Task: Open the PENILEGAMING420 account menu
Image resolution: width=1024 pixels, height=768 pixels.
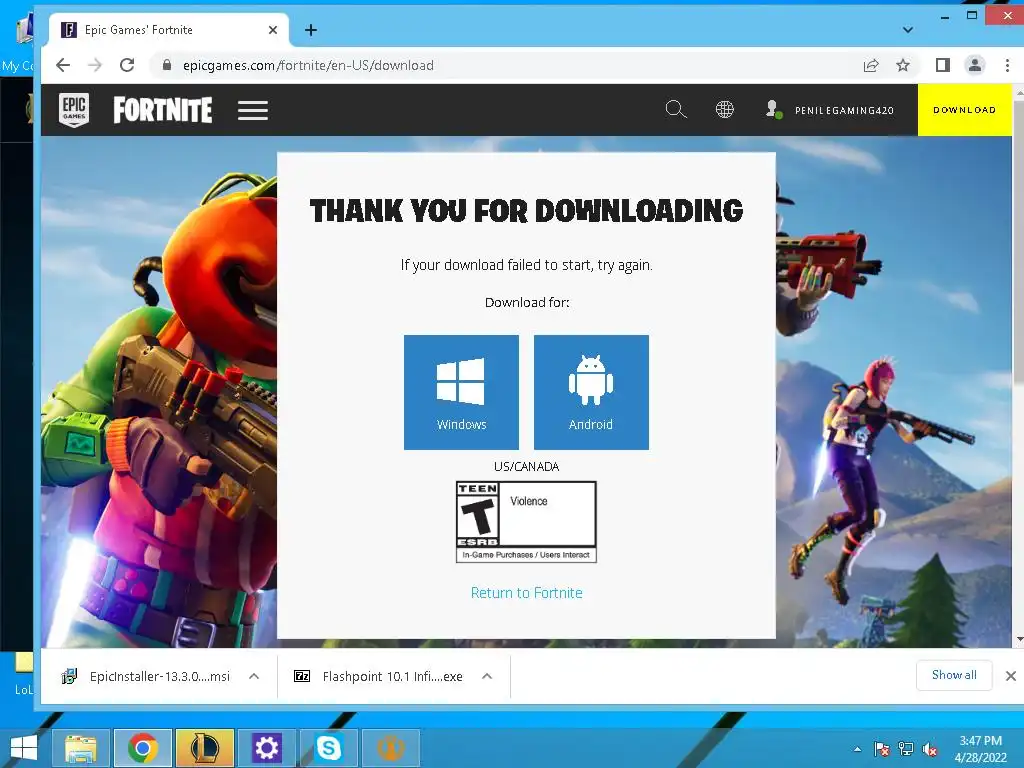Action: point(829,110)
